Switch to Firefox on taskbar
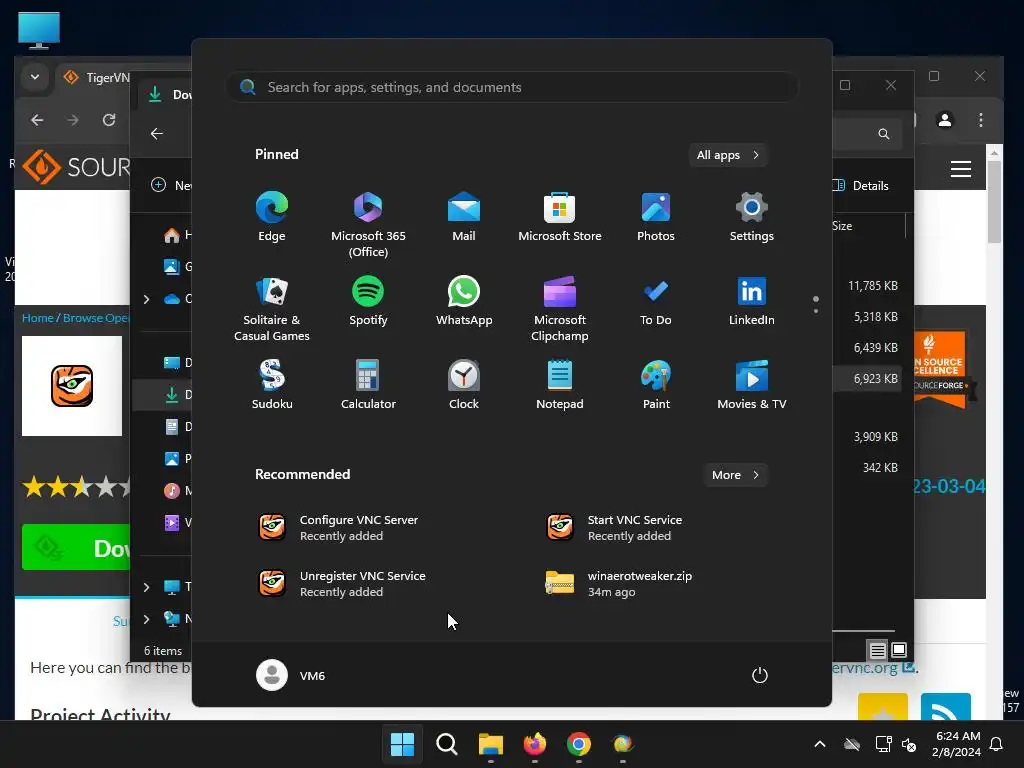The image size is (1024, 768). click(x=535, y=744)
